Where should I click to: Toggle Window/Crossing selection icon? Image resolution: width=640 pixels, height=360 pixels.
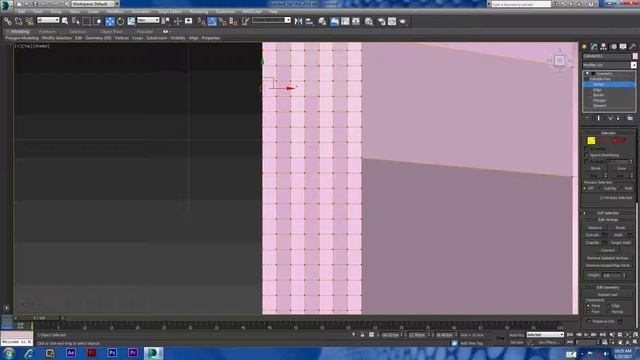coord(98,21)
